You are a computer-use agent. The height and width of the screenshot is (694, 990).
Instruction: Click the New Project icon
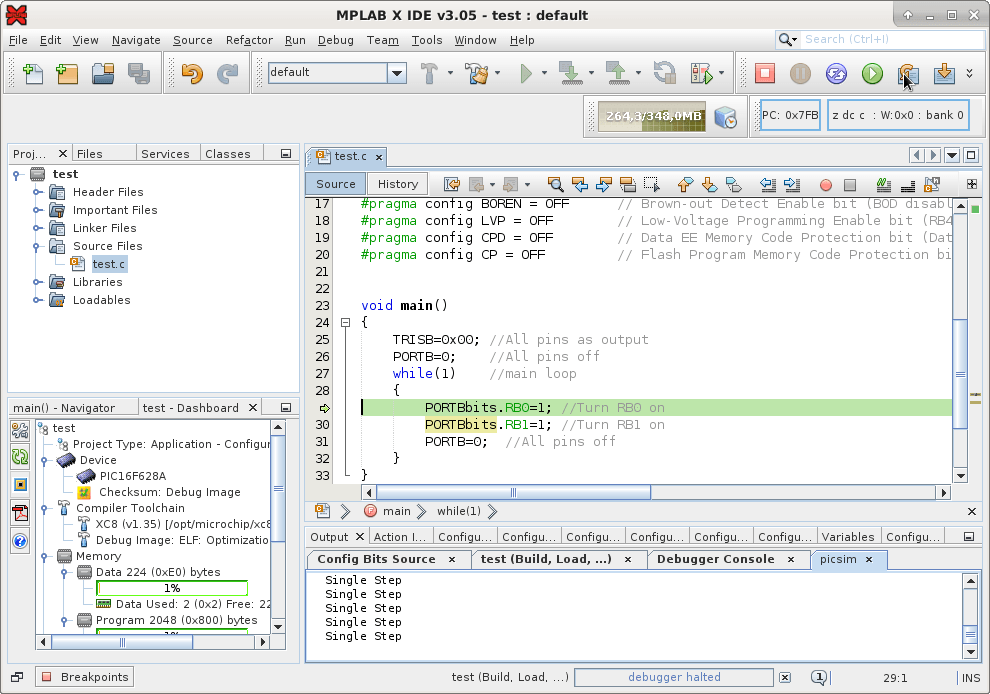(67, 73)
